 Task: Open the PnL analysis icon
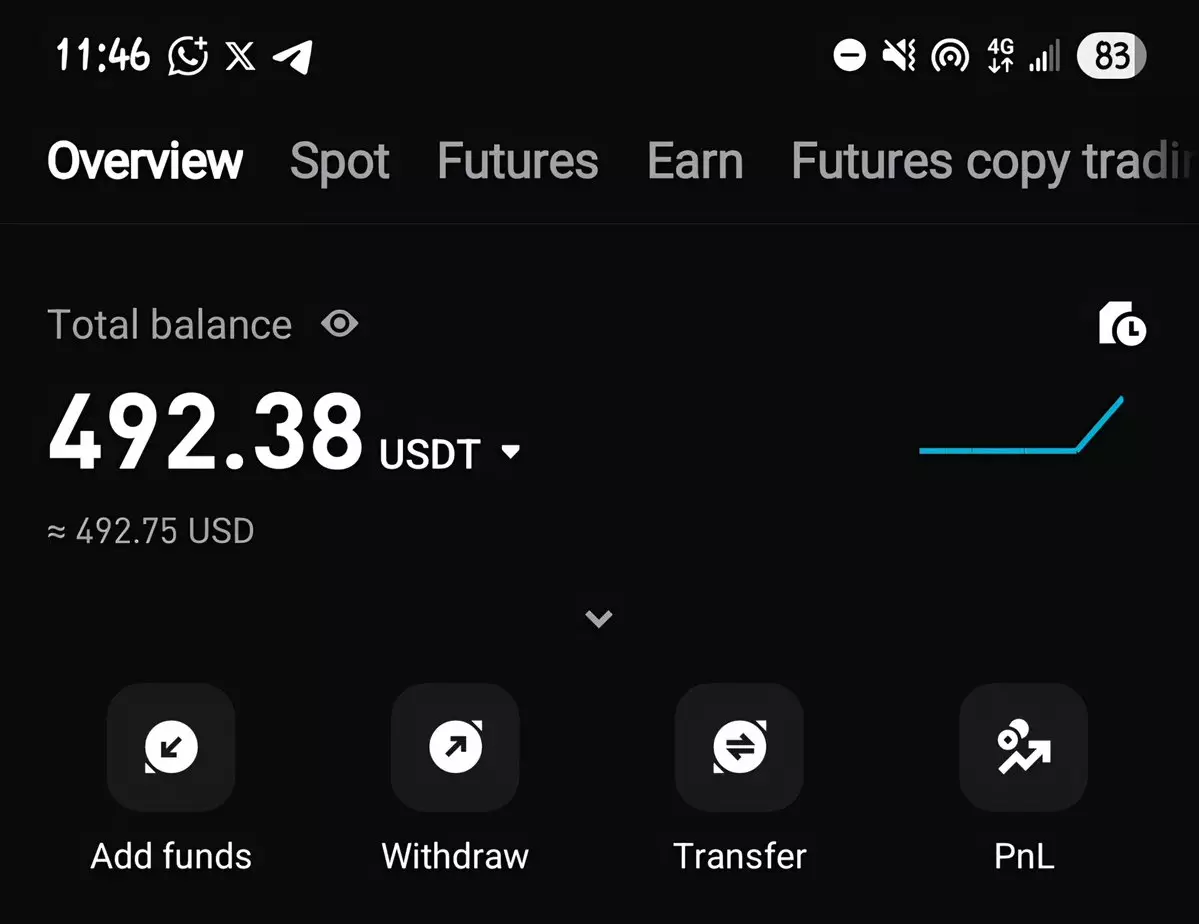pyautogui.click(x=1023, y=746)
